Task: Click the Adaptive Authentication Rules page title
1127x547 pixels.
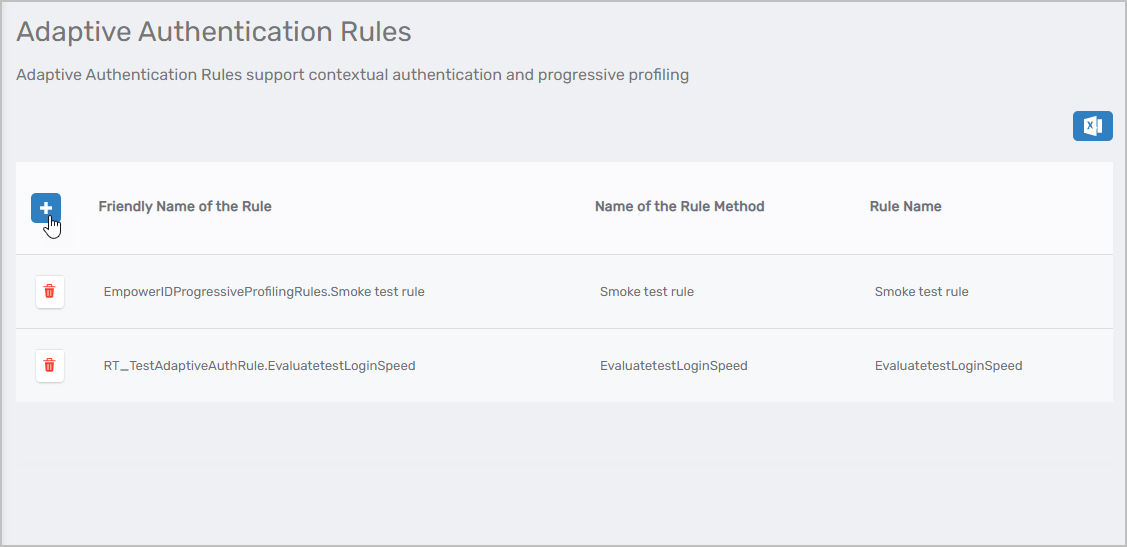Action: click(214, 32)
